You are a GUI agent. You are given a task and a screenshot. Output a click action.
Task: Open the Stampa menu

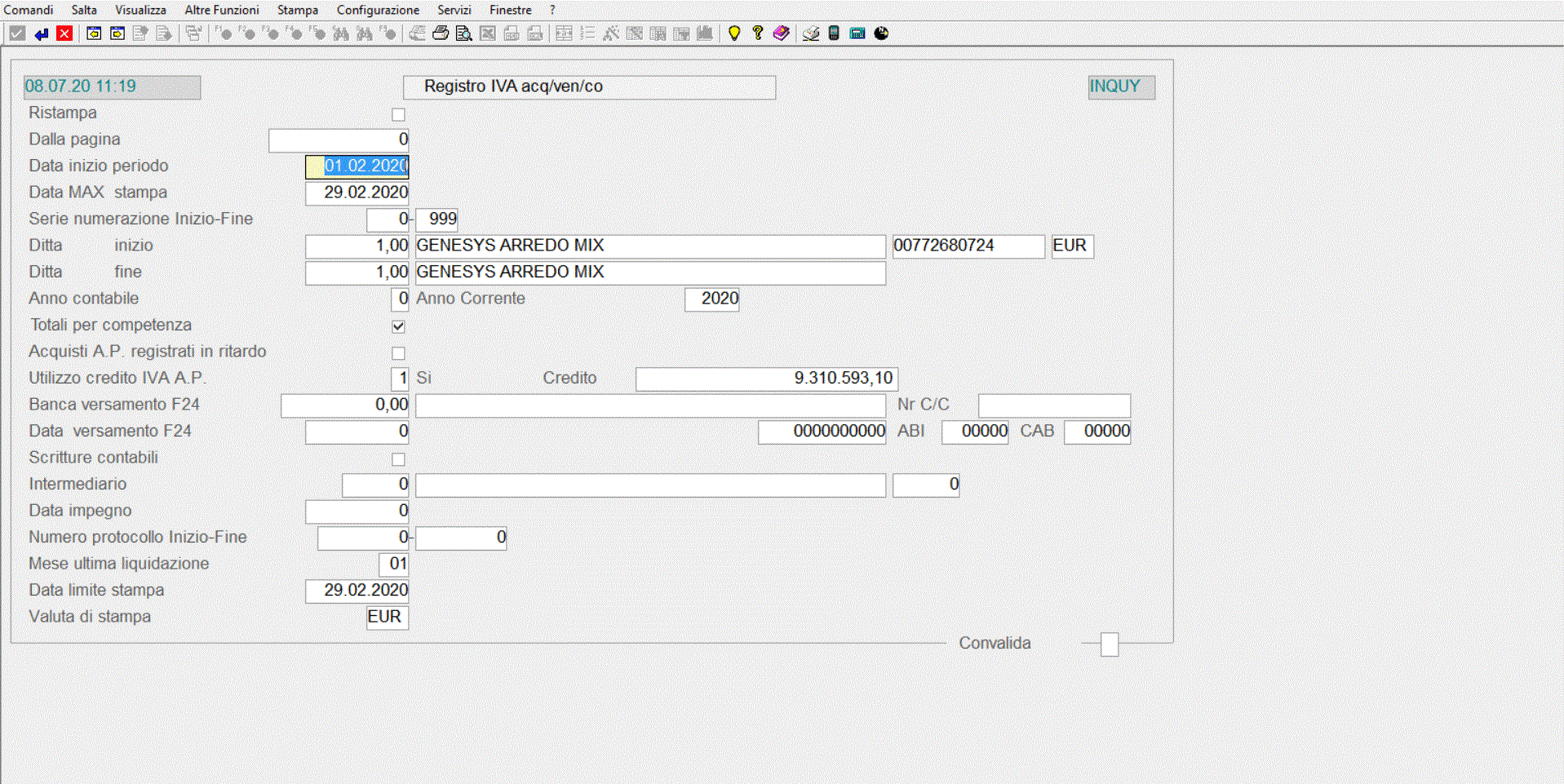[x=297, y=10]
